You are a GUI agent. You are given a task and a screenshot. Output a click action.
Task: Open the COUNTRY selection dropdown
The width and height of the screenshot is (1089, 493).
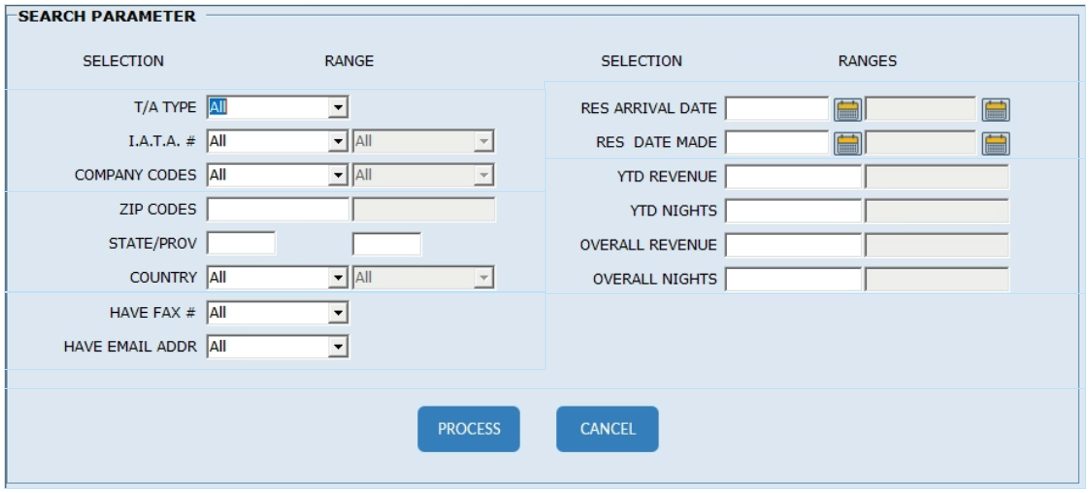pyautogui.click(x=338, y=277)
